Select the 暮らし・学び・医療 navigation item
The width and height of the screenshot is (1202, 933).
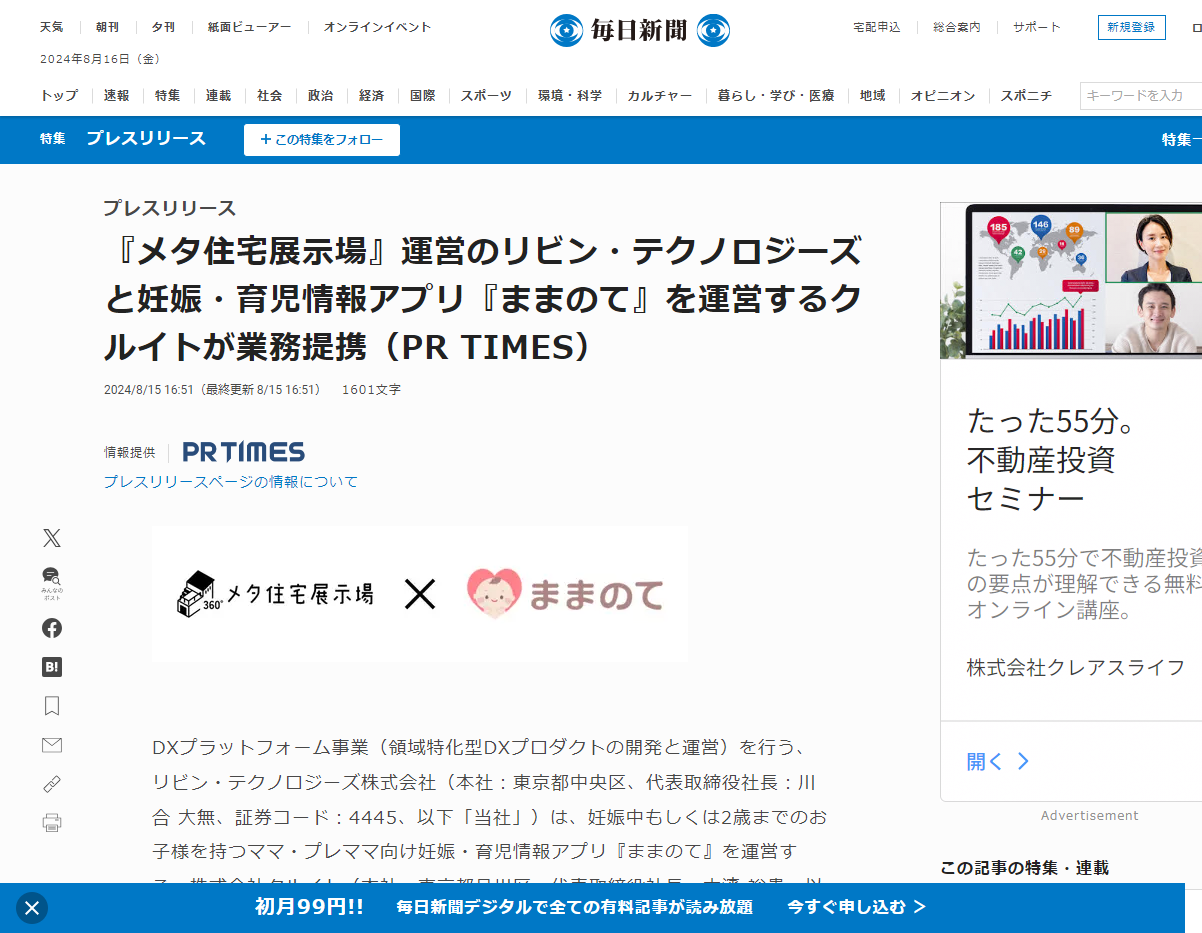click(776, 96)
